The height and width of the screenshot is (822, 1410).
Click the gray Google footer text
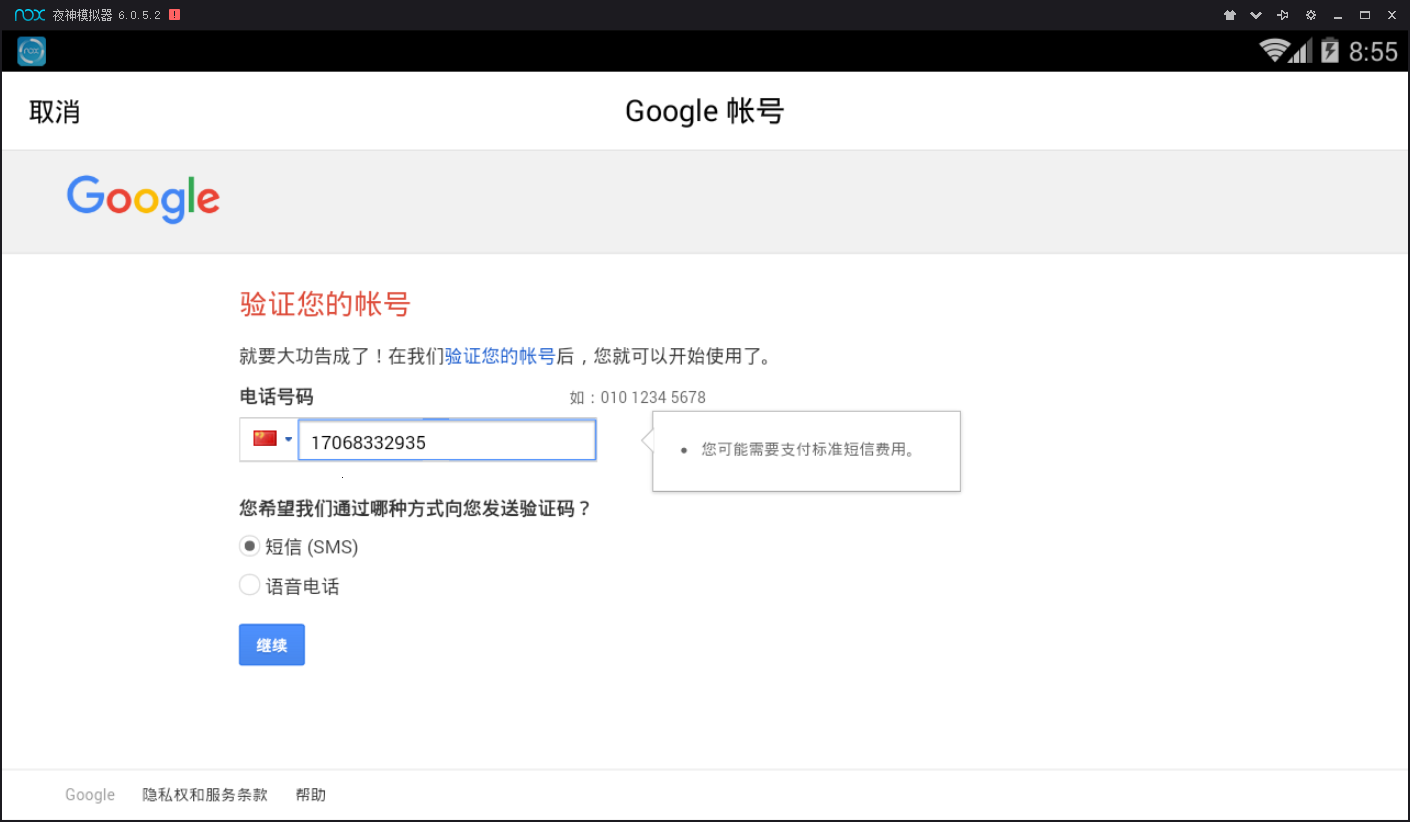pyautogui.click(x=90, y=795)
